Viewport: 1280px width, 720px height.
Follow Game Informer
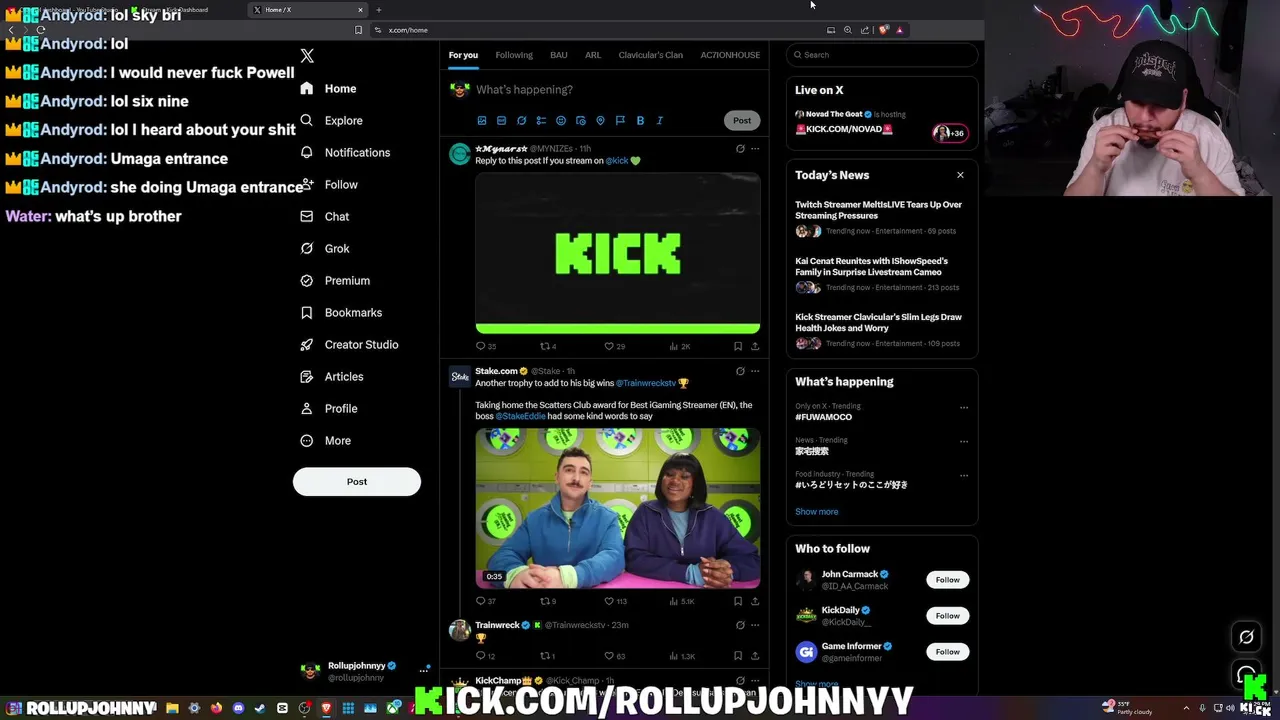[947, 652]
